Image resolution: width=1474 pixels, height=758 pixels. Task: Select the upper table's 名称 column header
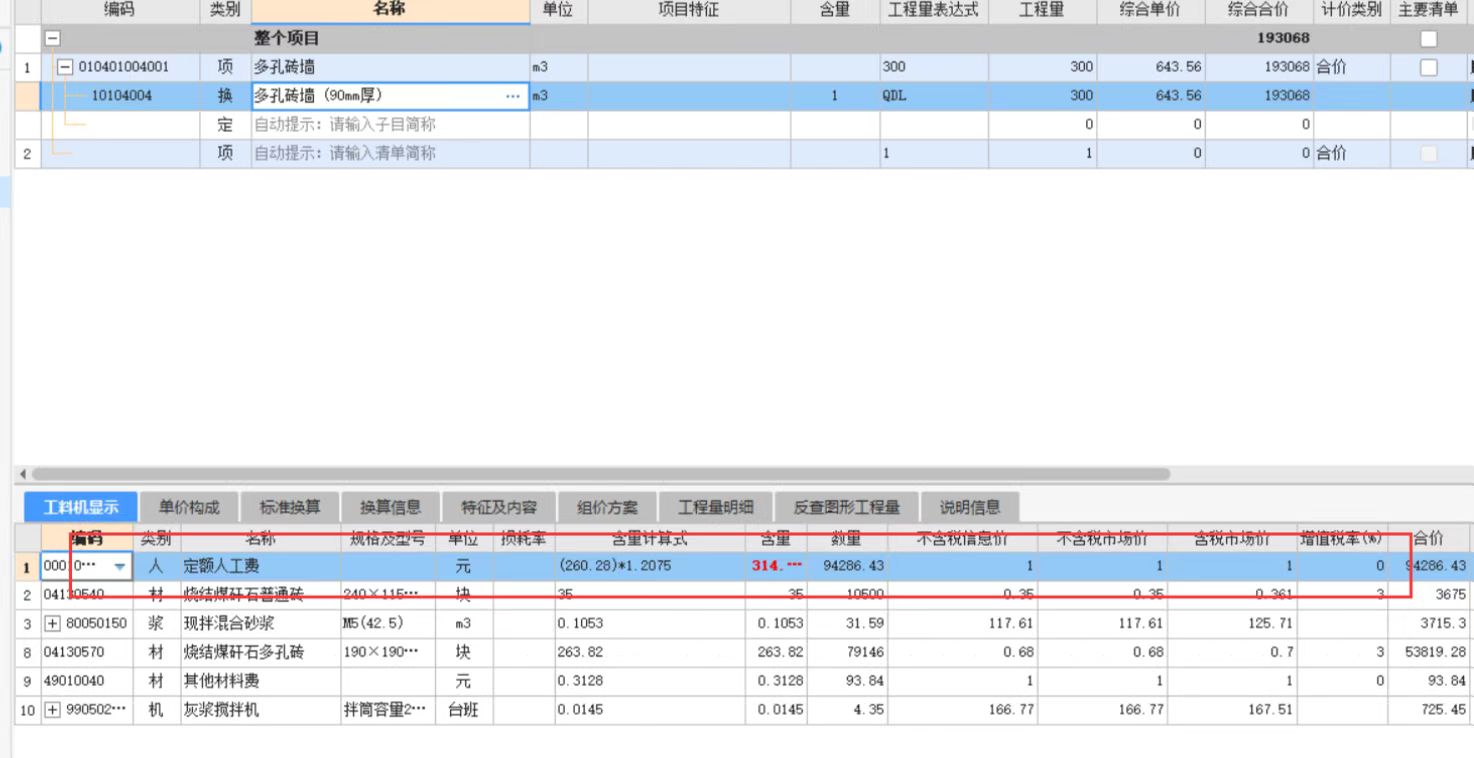390,10
